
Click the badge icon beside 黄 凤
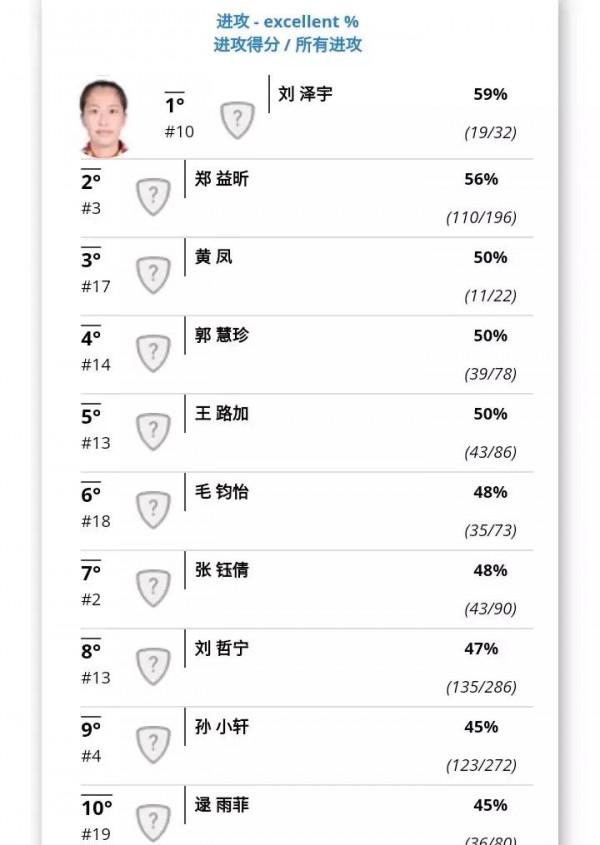(x=151, y=275)
